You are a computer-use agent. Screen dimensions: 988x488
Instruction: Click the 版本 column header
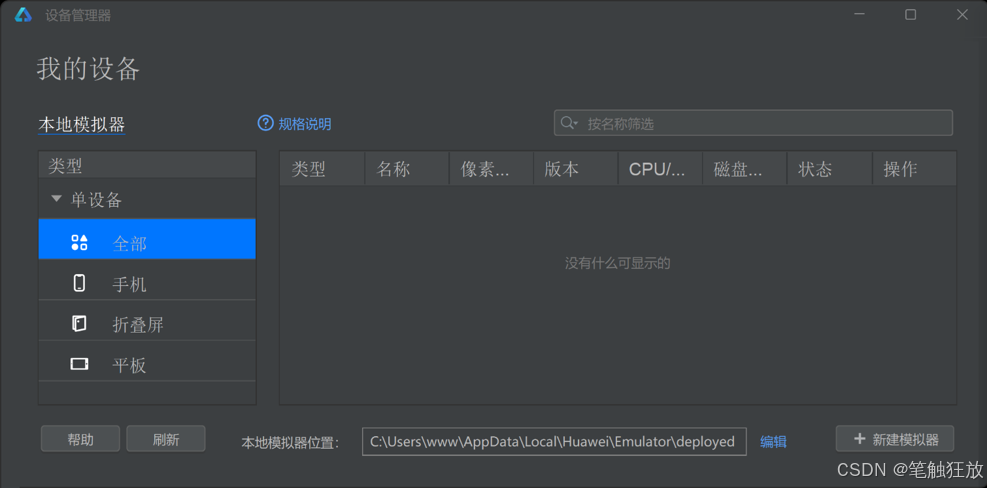(576, 169)
